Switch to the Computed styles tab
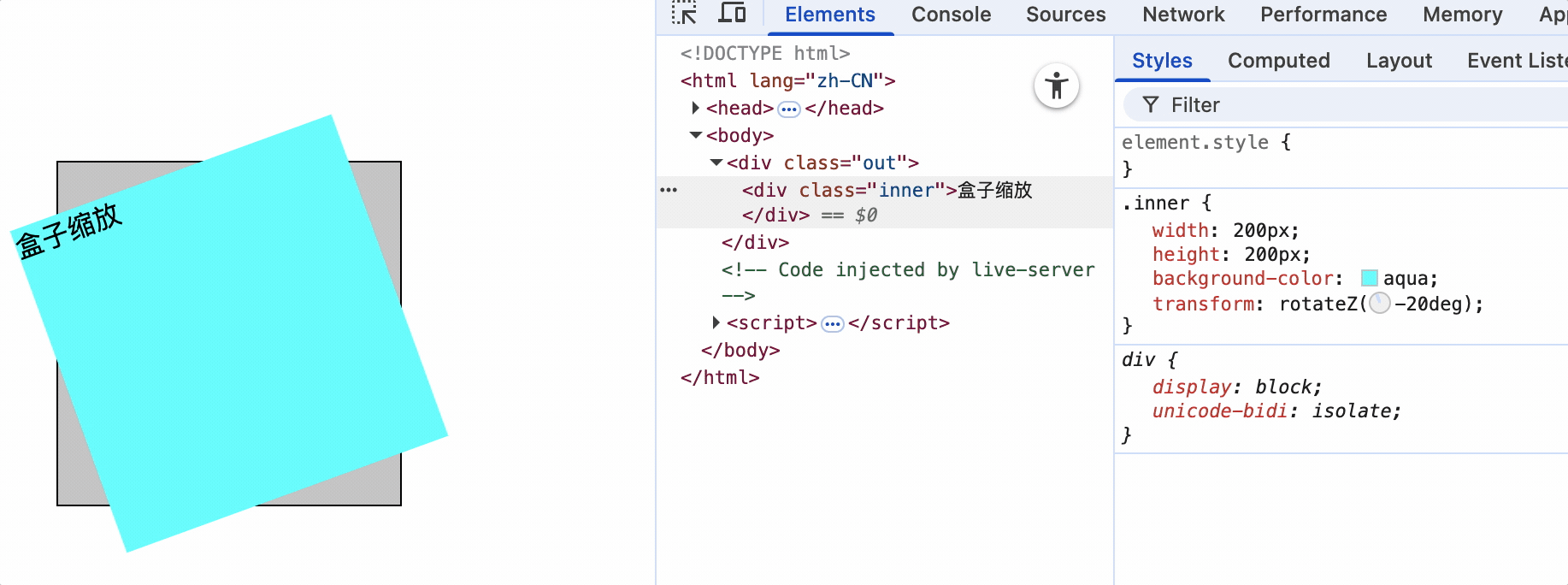Screen dimensions: 1568x585 point(1278,61)
